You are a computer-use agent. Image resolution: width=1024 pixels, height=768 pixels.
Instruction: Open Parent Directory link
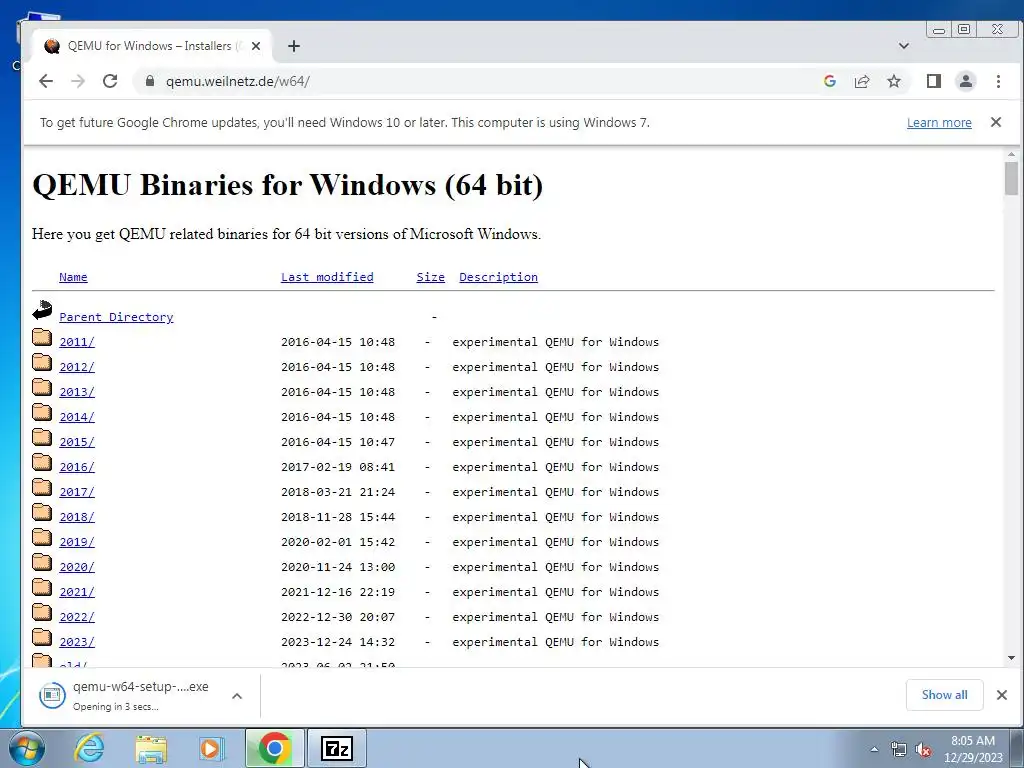[116, 317]
